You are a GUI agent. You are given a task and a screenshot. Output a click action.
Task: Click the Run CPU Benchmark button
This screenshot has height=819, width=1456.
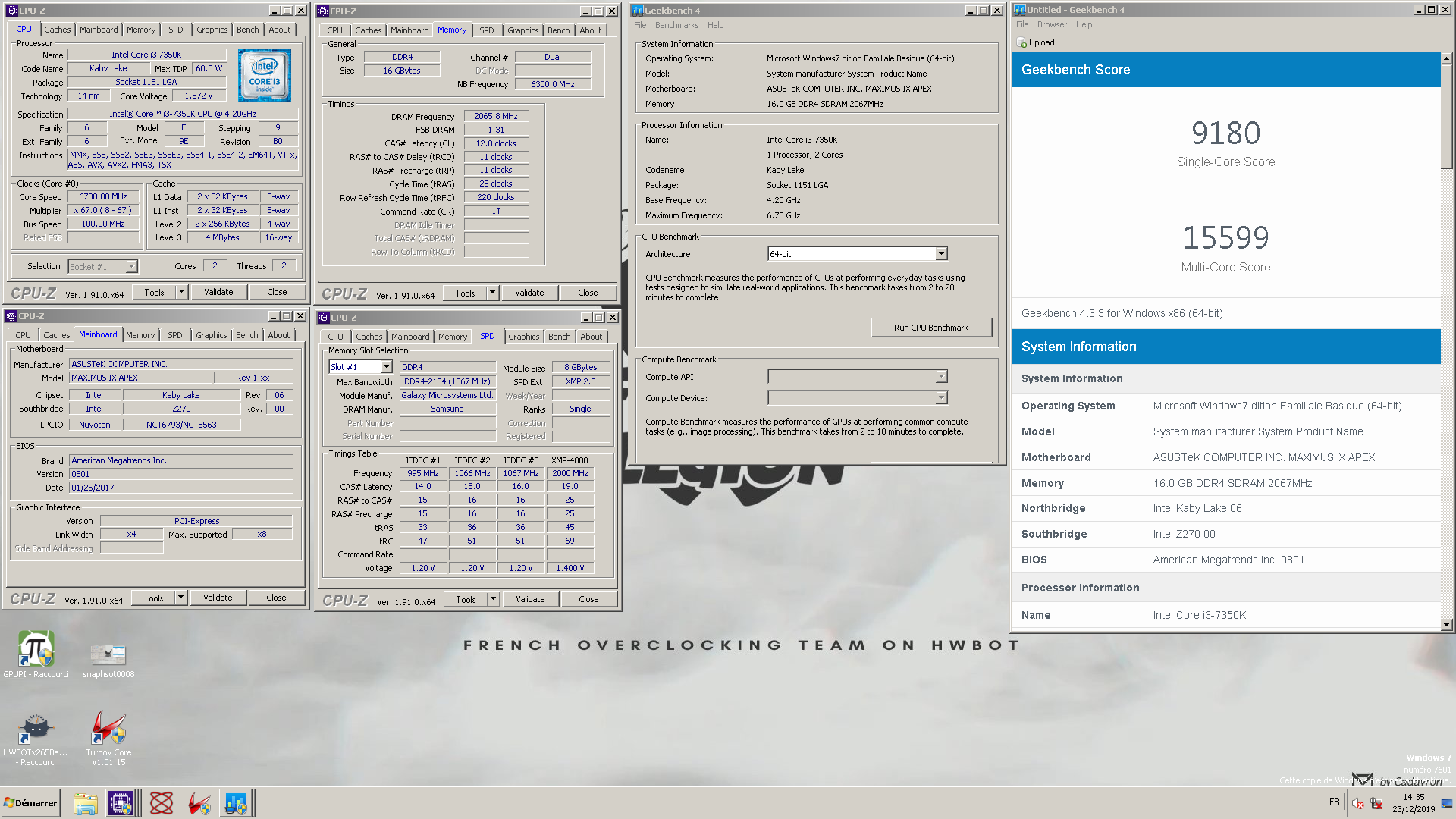(931, 328)
